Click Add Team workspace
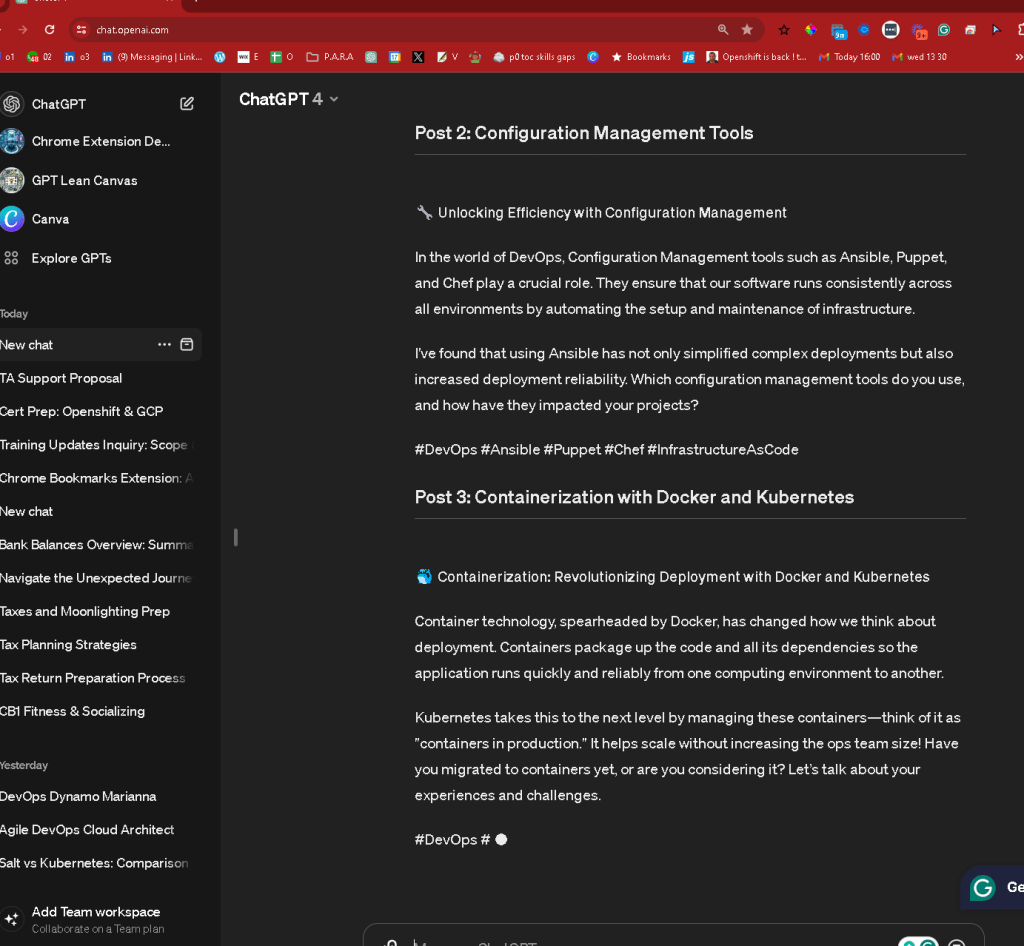Screen dimensions: 1024x946 [x=96, y=912]
